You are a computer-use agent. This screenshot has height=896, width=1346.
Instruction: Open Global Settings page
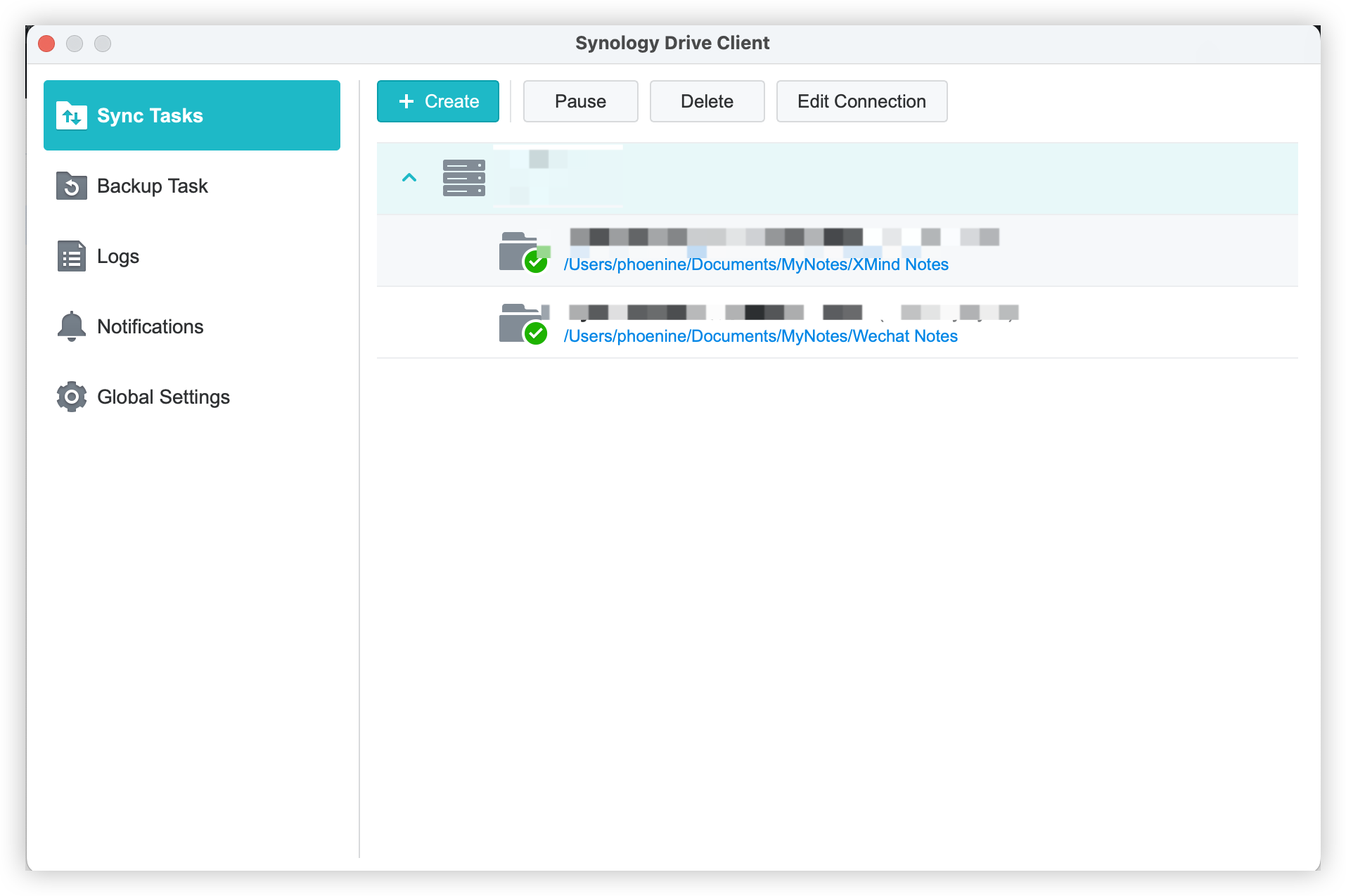(163, 397)
